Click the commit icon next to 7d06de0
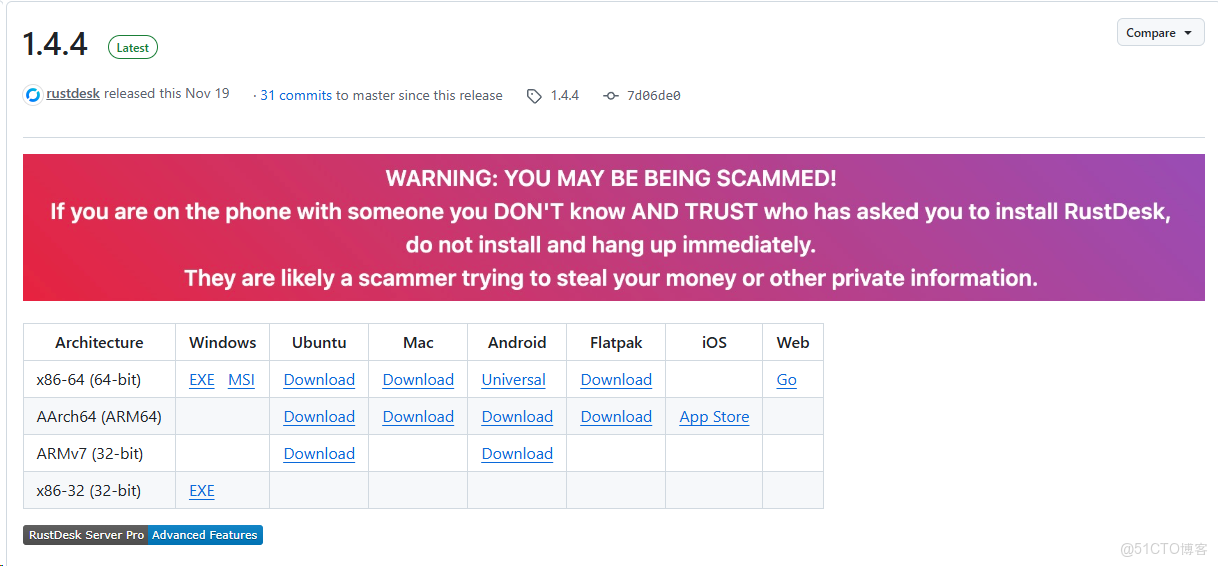This screenshot has height=566, width=1218. [x=611, y=96]
